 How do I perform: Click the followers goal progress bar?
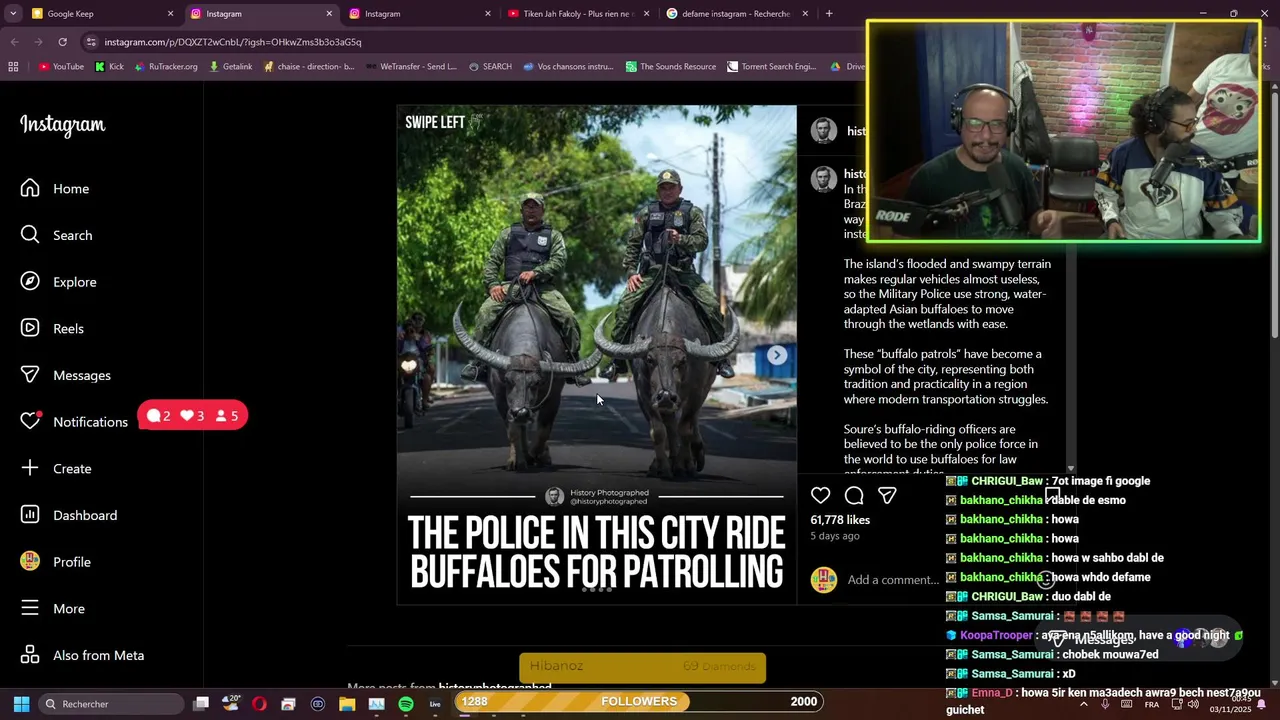pyautogui.click(x=639, y=701)
